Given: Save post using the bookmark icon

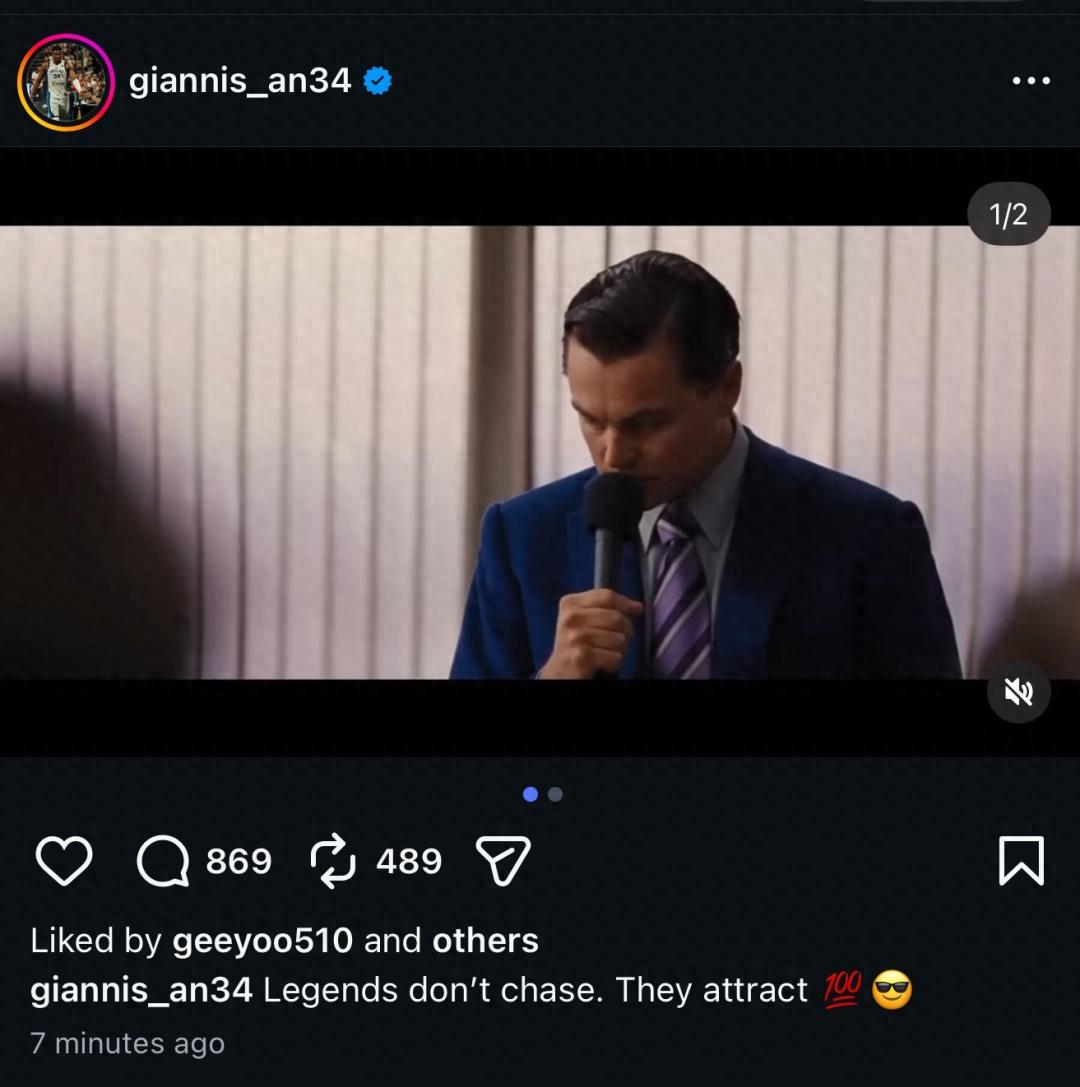Looking at the screenshot, I should [x=1021, y=861].
